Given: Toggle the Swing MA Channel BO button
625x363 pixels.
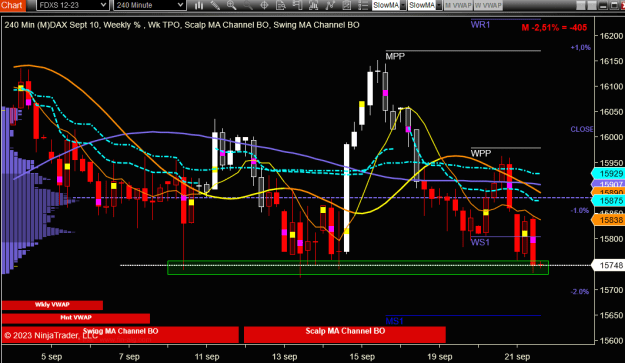Looking at the screenshot, I should tap(120, 334).
